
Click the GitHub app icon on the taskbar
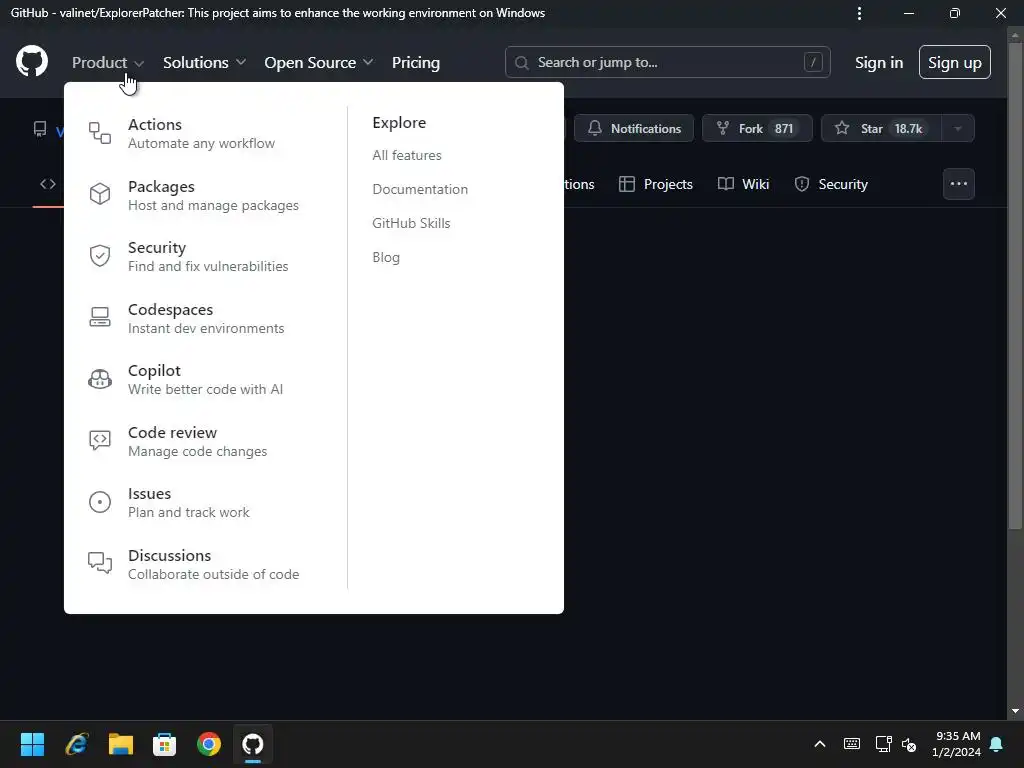click(x=253, y=744)
